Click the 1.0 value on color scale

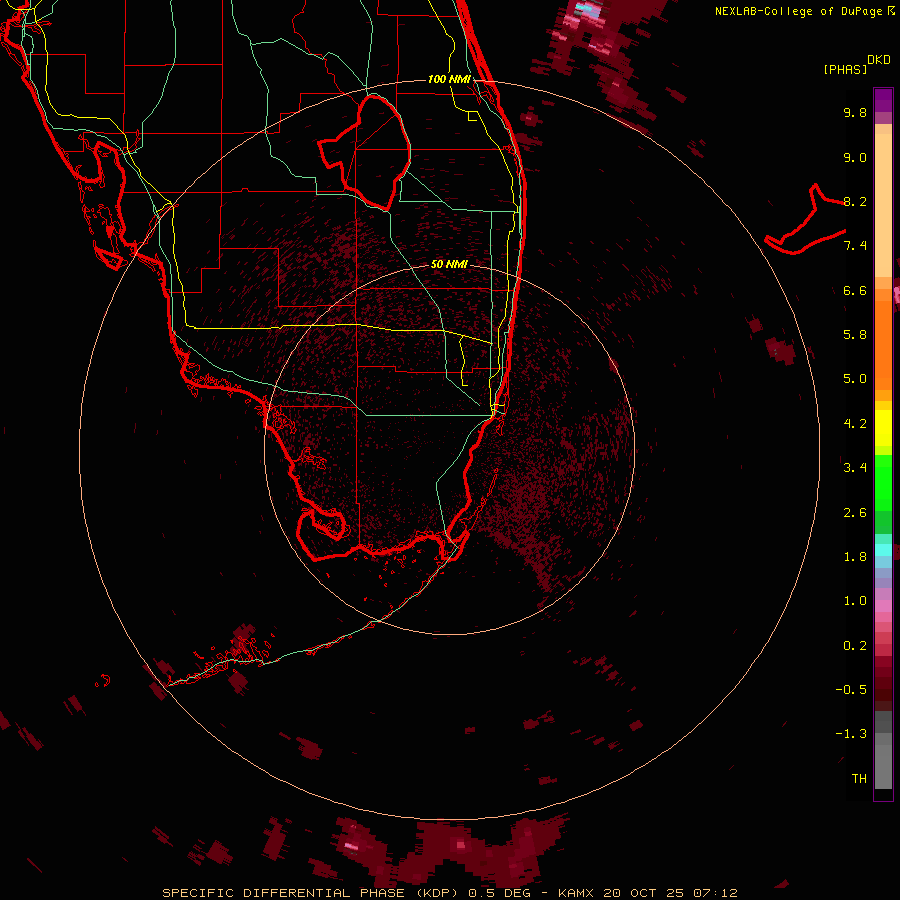point(855,601)
